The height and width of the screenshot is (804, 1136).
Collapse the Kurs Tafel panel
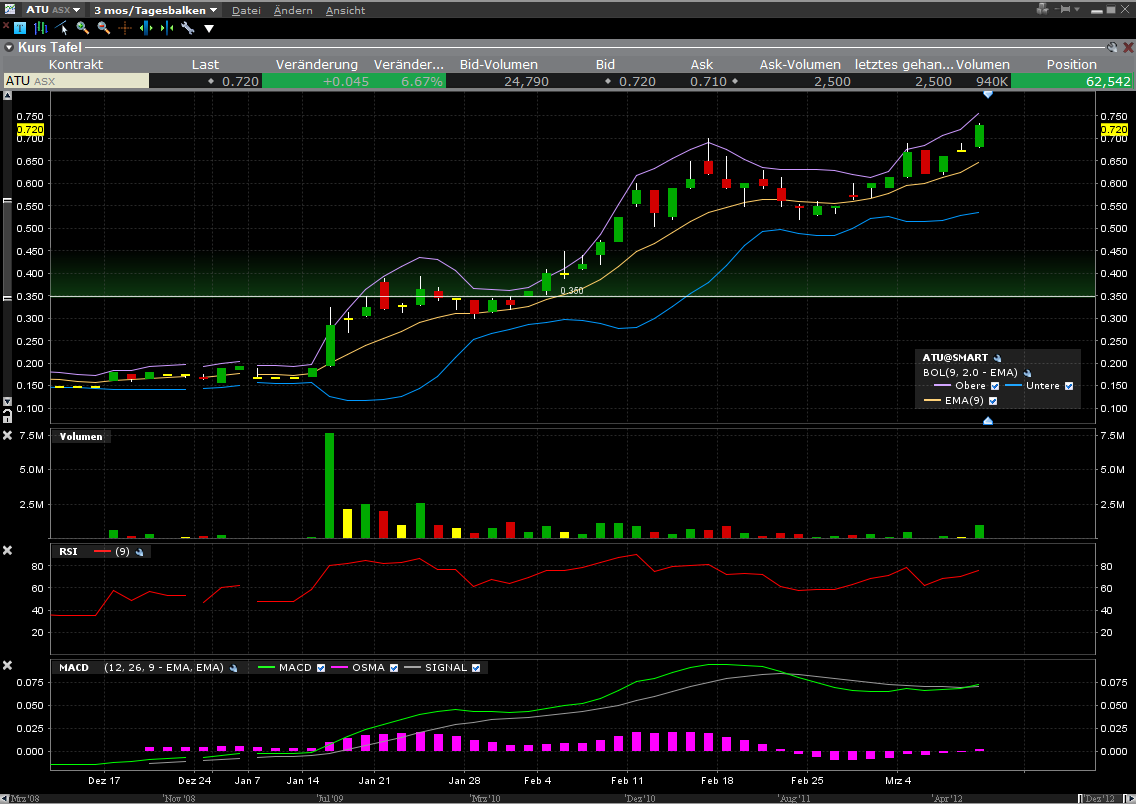point(9,47)
